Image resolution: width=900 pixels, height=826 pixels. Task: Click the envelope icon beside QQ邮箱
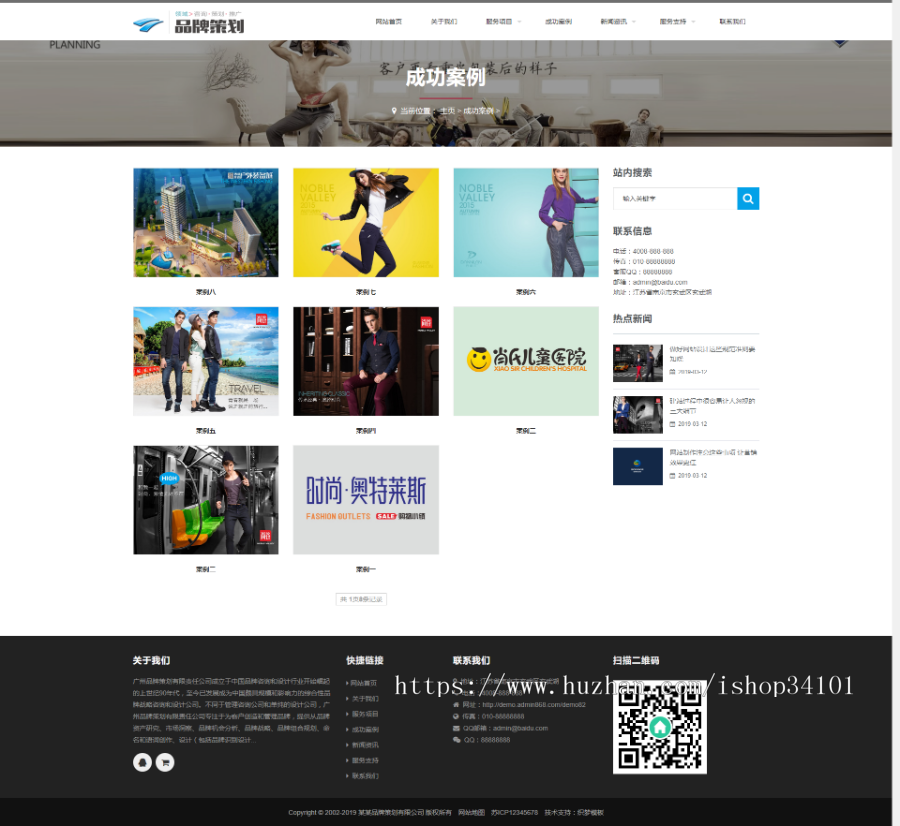click(x=457, y=728)
